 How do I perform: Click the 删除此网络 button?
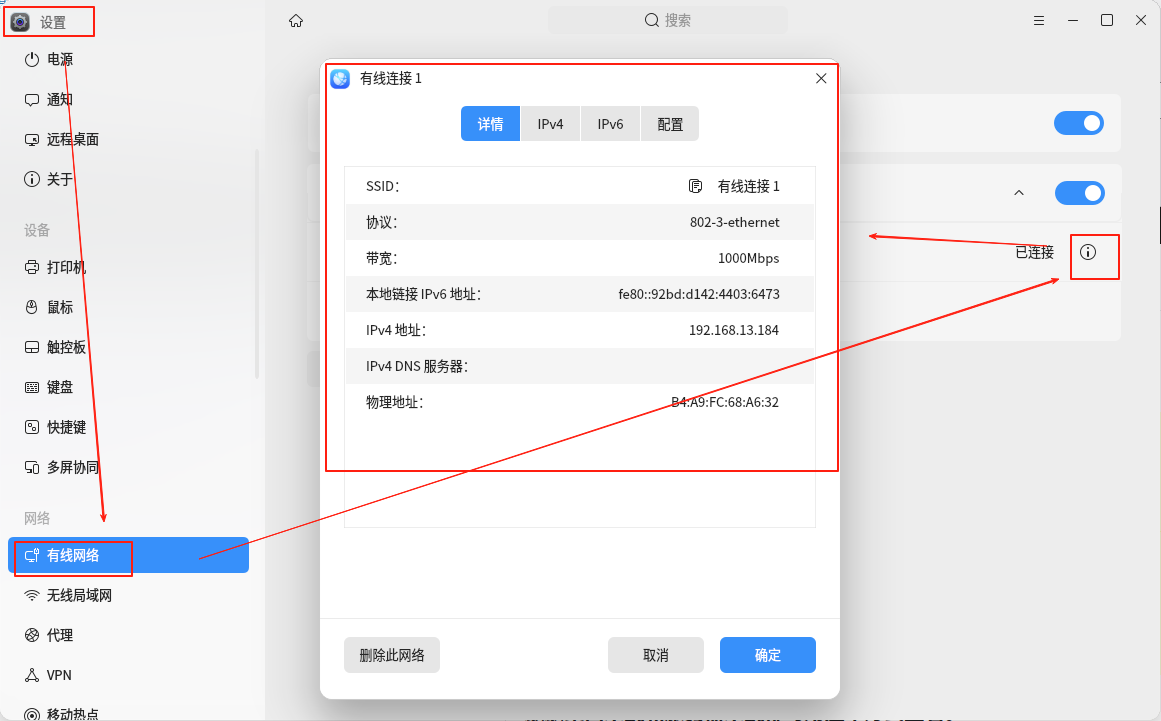392,655
